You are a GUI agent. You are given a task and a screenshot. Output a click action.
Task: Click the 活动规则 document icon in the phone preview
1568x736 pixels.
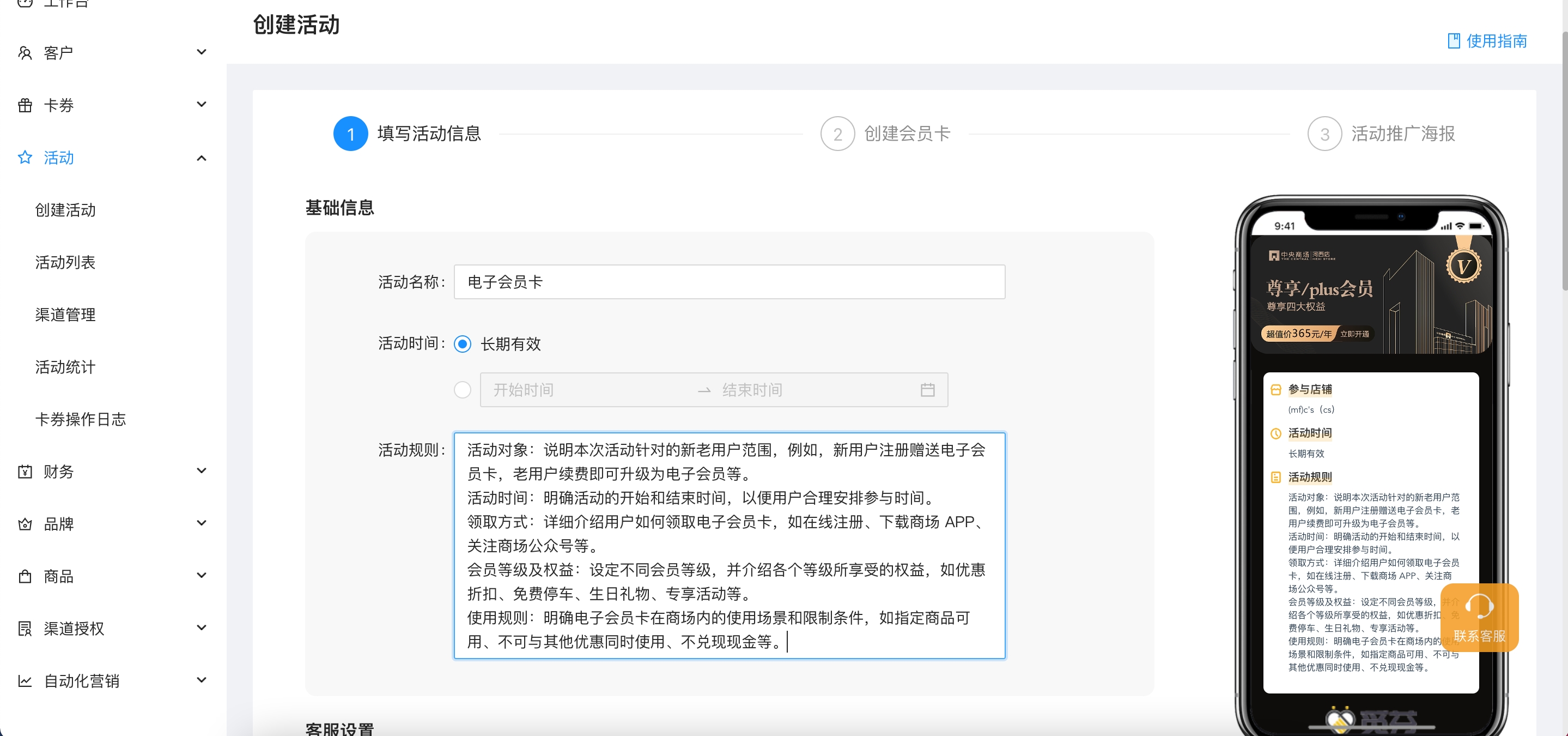tap(1276, 478)
